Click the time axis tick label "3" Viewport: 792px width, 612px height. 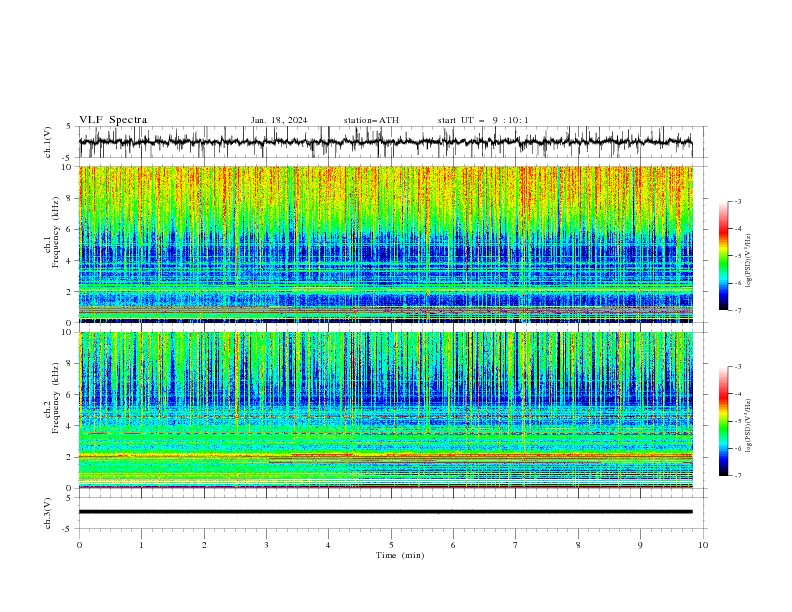tap(266, 545)
